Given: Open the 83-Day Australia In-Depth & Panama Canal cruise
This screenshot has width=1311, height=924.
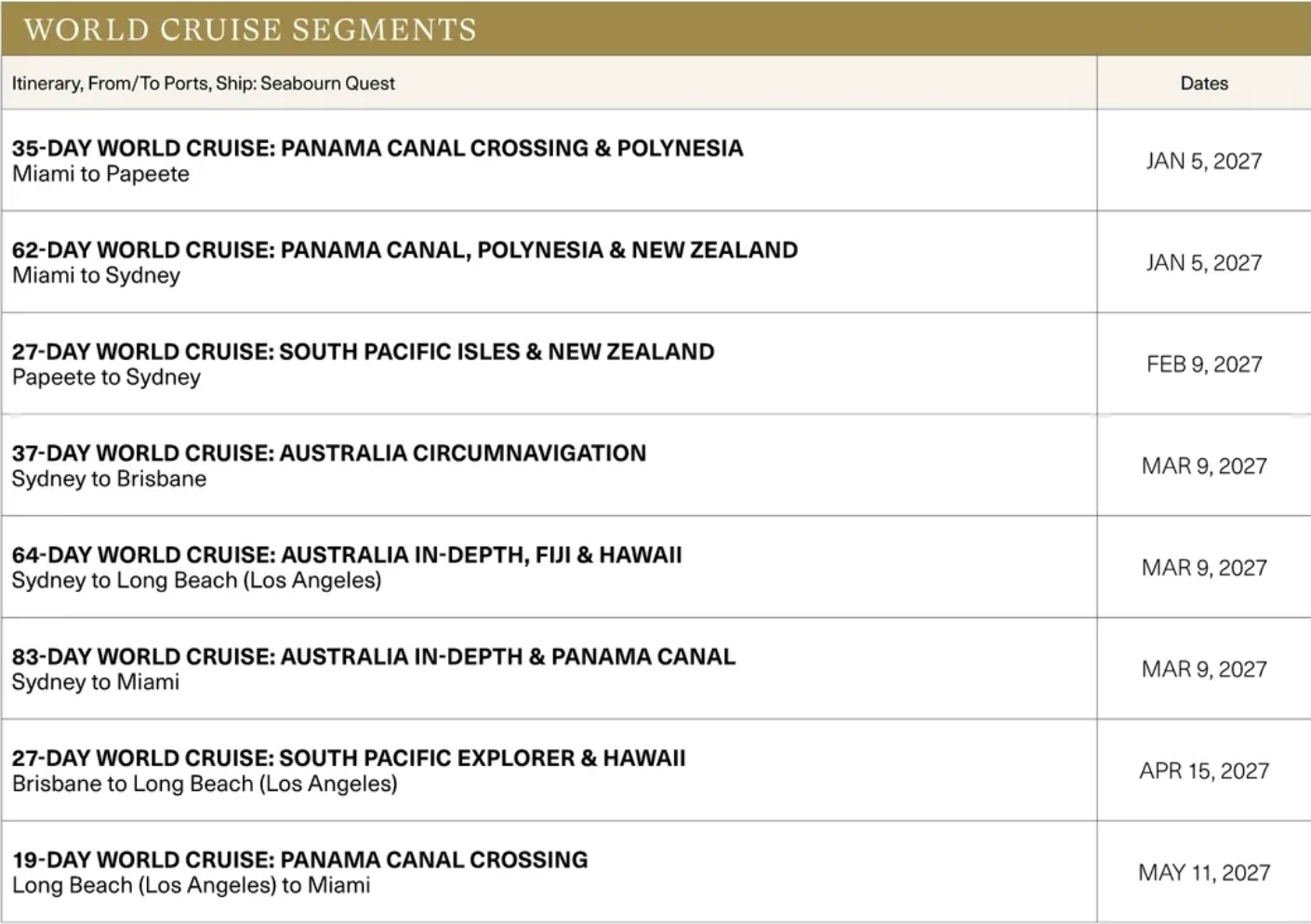Looking at the screenshot, I should click(x=374, y=657).
